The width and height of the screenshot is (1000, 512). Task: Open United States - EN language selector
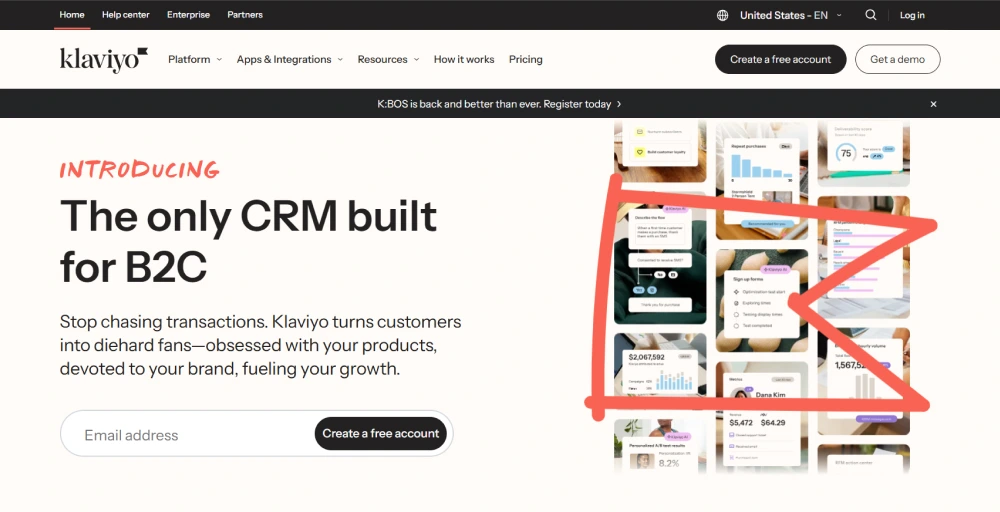(791, 15)
